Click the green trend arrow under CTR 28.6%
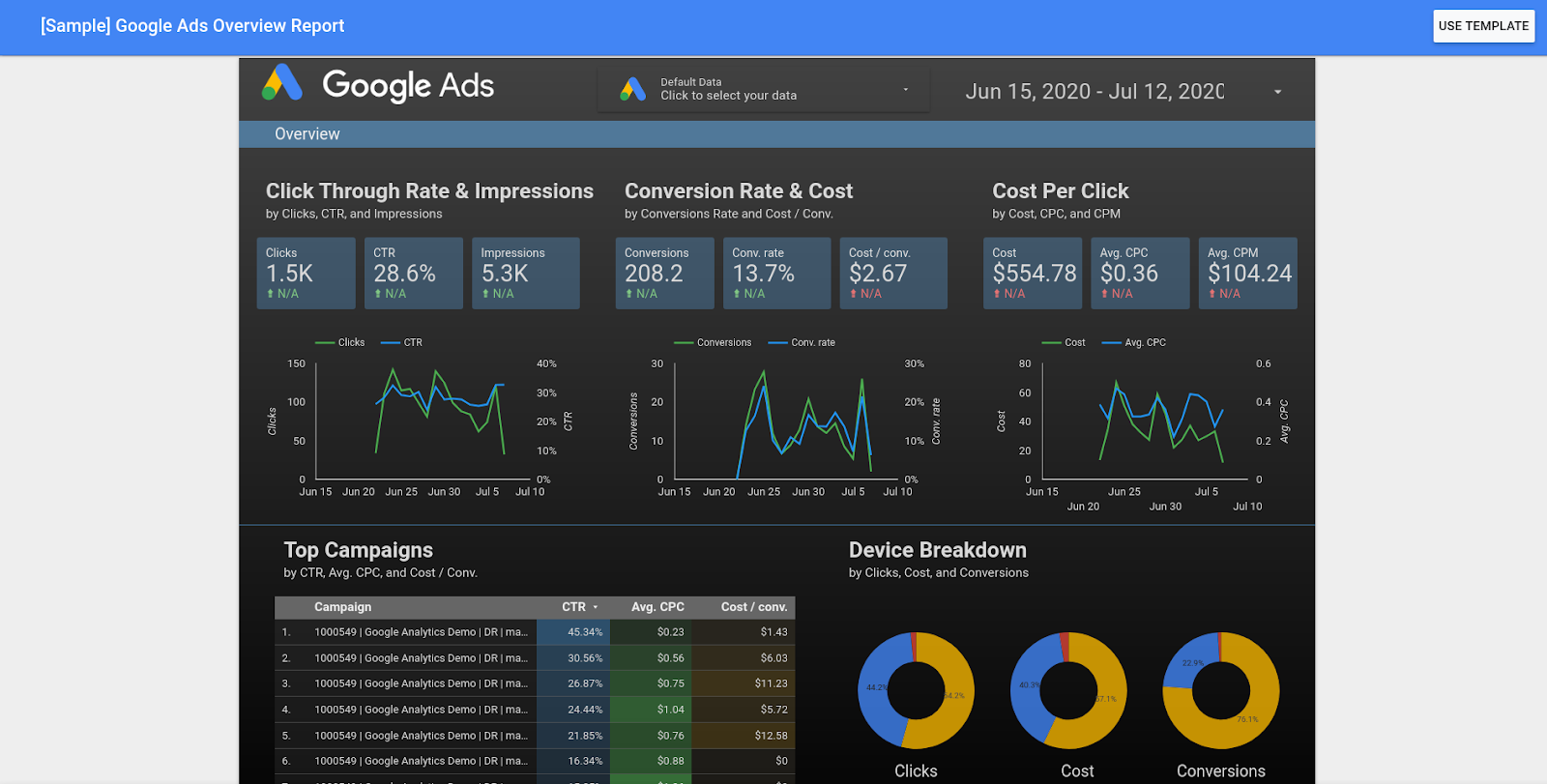 click(378, 294)
